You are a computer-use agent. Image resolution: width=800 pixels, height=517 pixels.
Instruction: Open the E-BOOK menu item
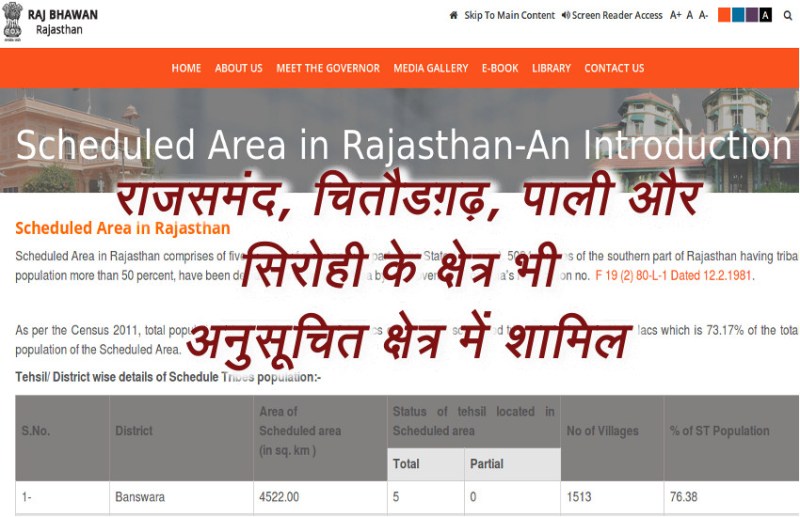pos(500,68)
